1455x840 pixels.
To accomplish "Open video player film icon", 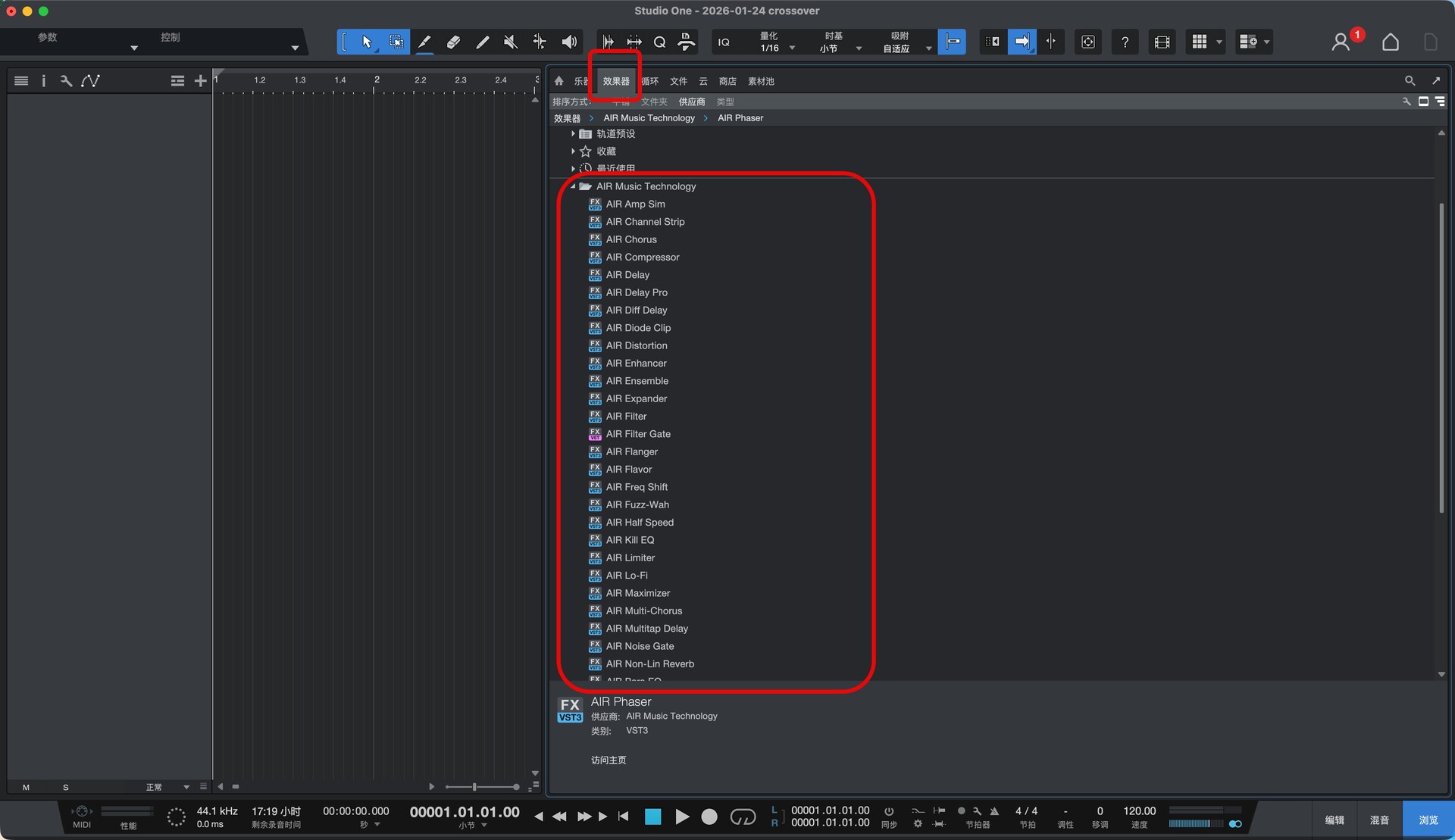I will pyautogui.click(x=1162, y=42).
